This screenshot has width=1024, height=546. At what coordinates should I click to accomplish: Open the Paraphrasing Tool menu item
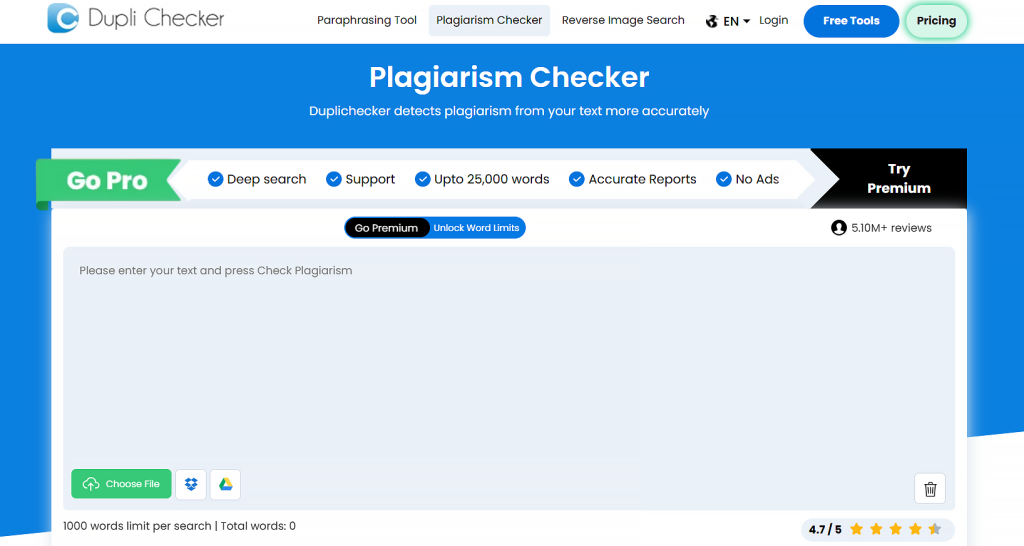point(366,20)
